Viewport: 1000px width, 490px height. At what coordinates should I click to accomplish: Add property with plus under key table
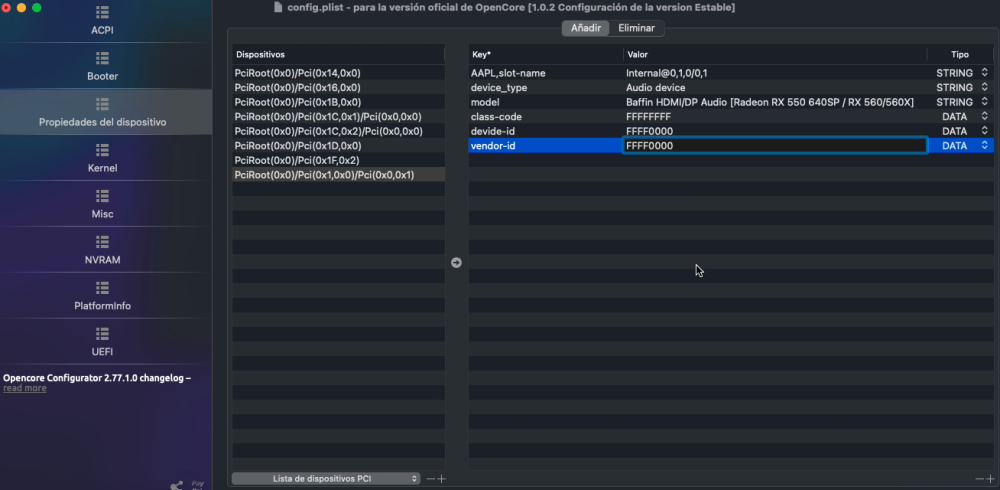(x=990, y=479)
